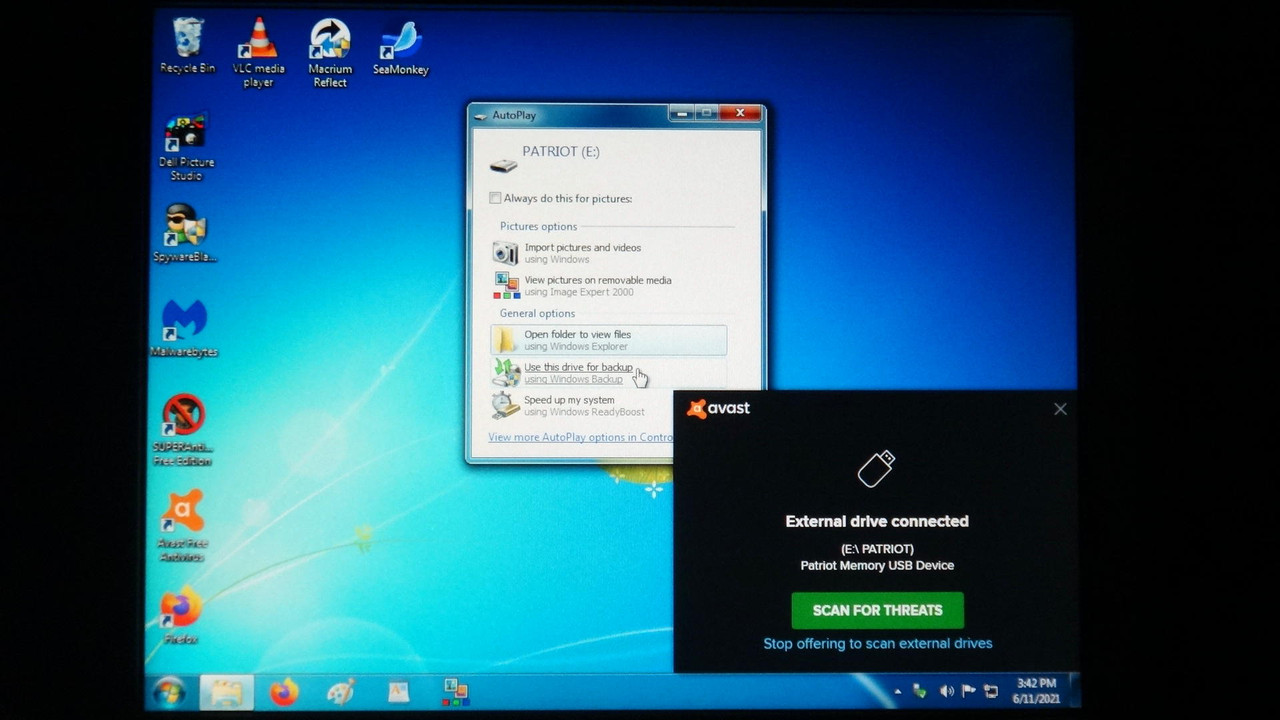Click the USB drive icon in Avast popup
This screenshot has height=720, width=1280.
(x=877, y=469)
